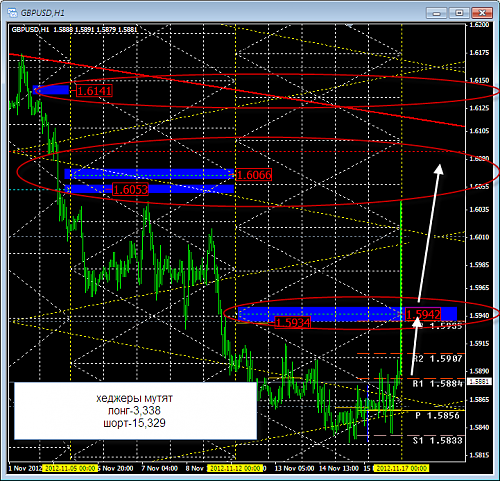Image resolution: width=500 pixels, height=481 pixels.
Task: Click the 2012.11.17 00:00 date marker
Action: tap(400, 468)
